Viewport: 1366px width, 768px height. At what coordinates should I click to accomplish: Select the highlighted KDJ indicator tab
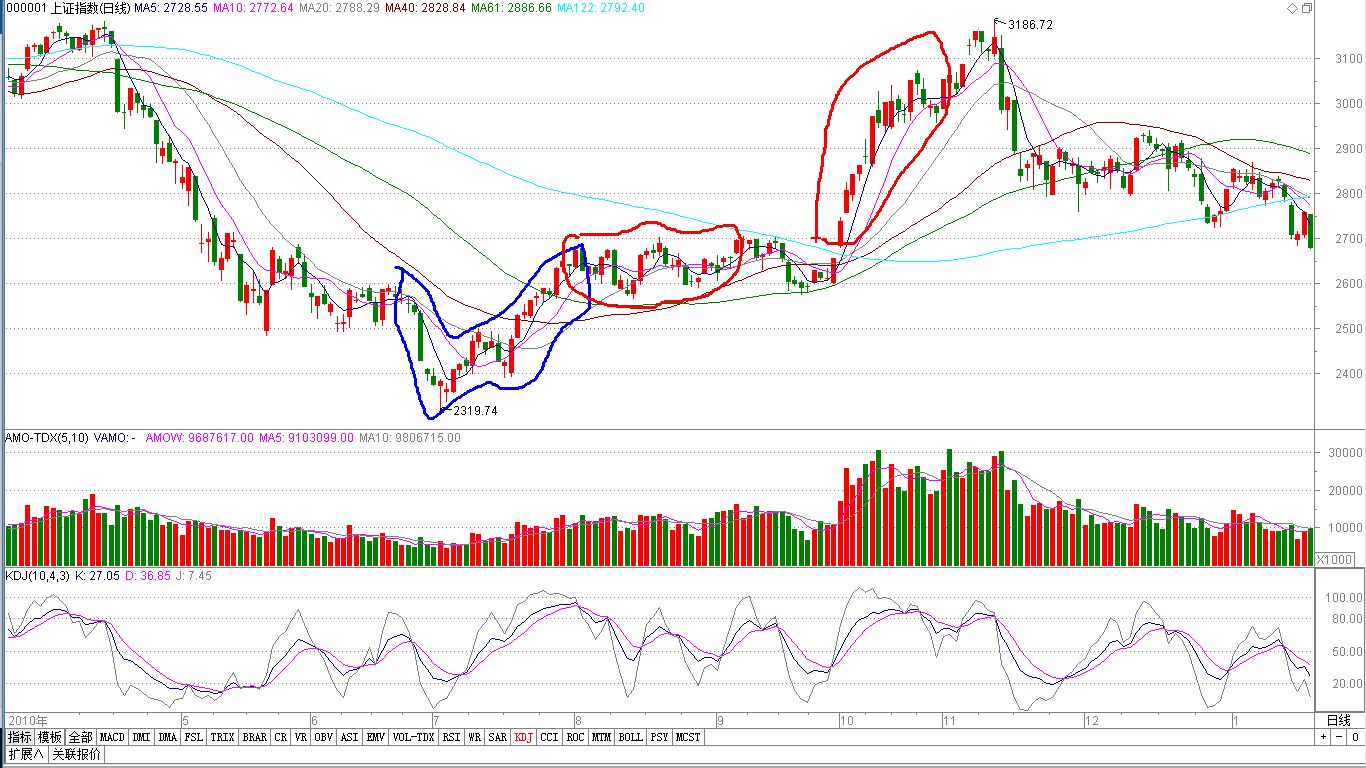524,737
